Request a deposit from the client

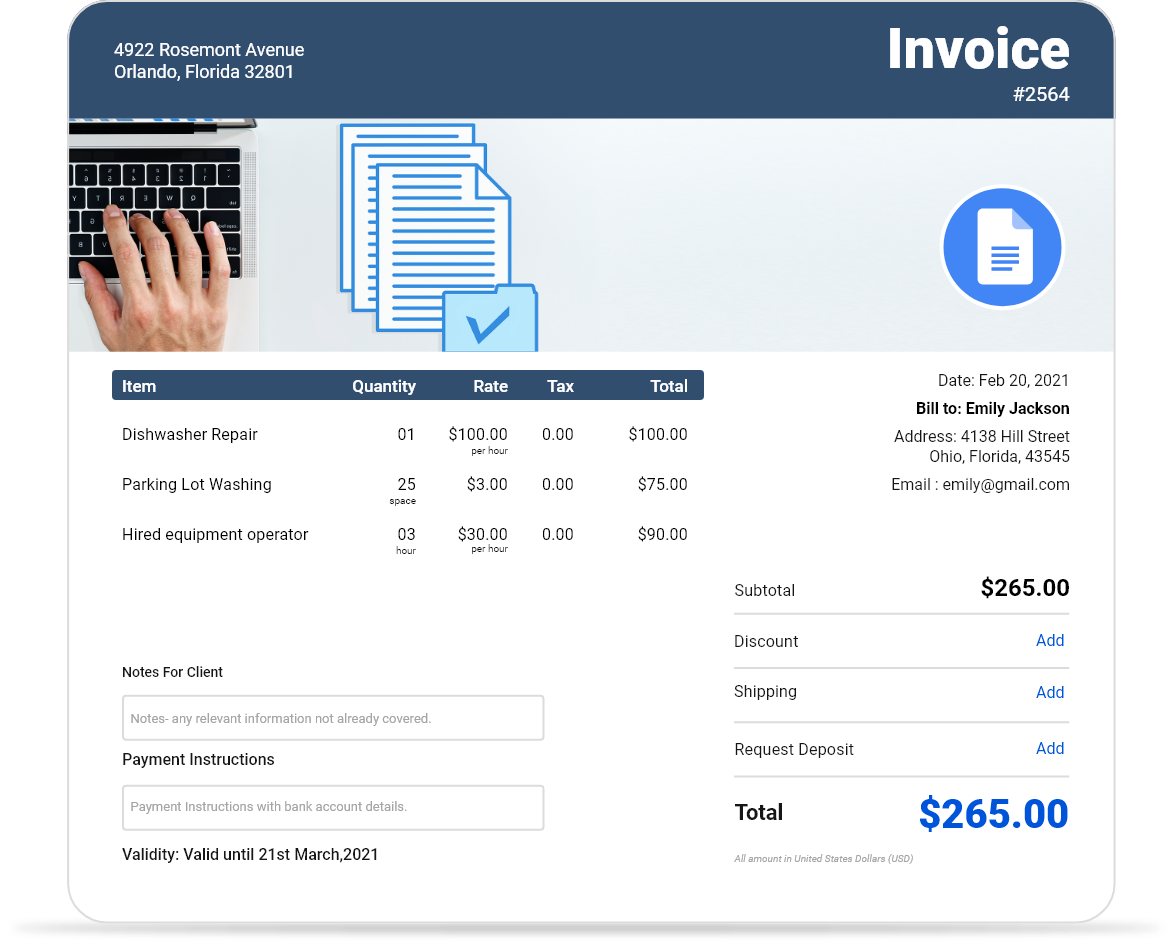1050,748
